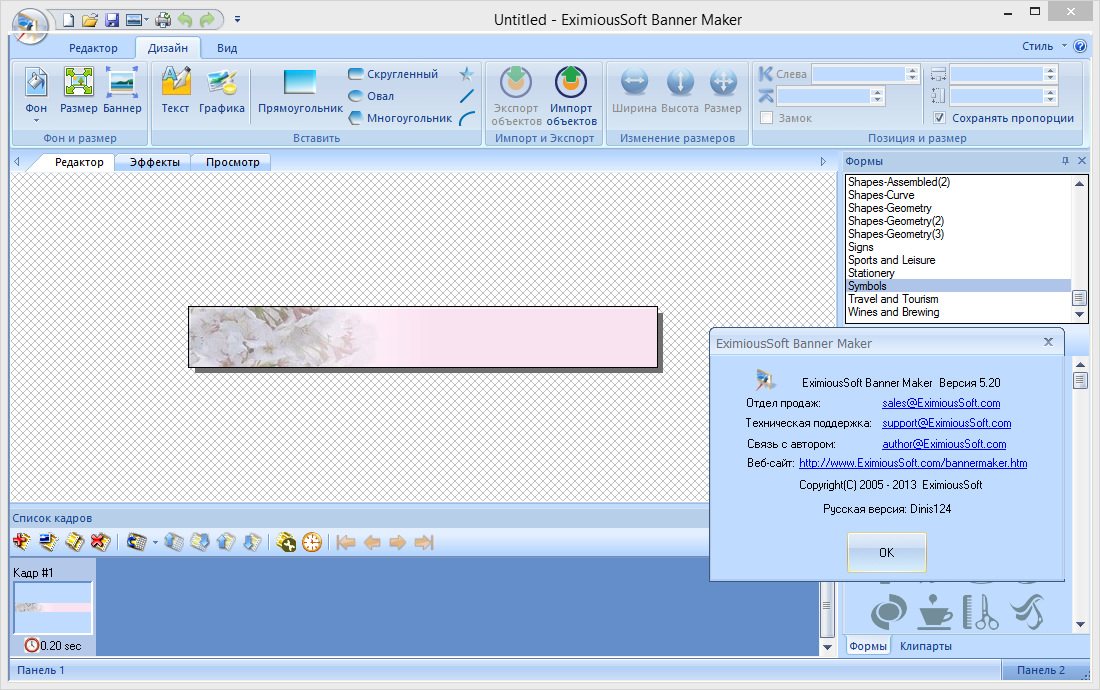Image resolution: width=1100 pixels, height=690 pixels.
Task: Create a new banner from quick access
Action: 69,20
